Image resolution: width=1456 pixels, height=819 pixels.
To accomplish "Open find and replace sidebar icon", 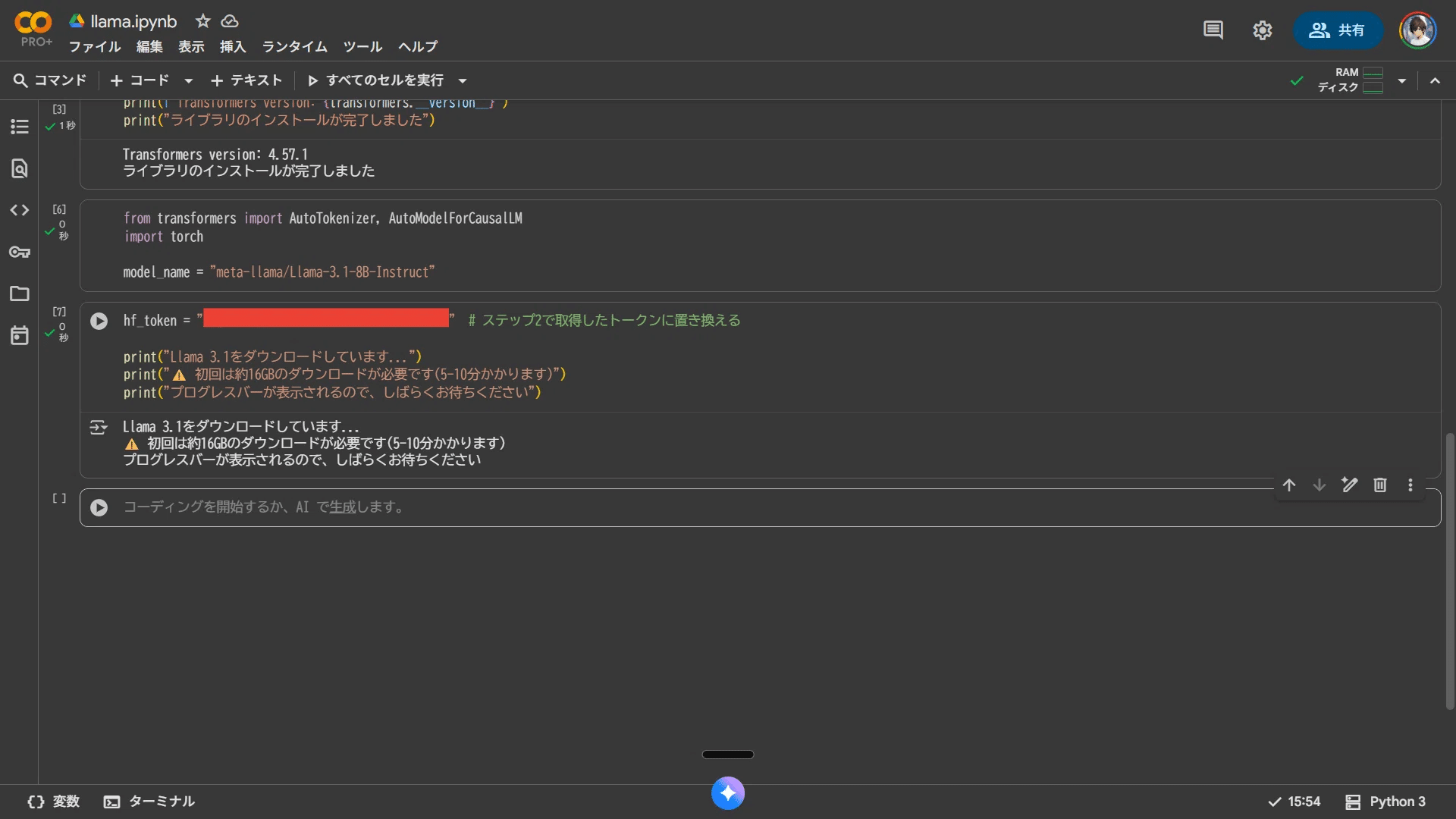I will tap(20, 168).
